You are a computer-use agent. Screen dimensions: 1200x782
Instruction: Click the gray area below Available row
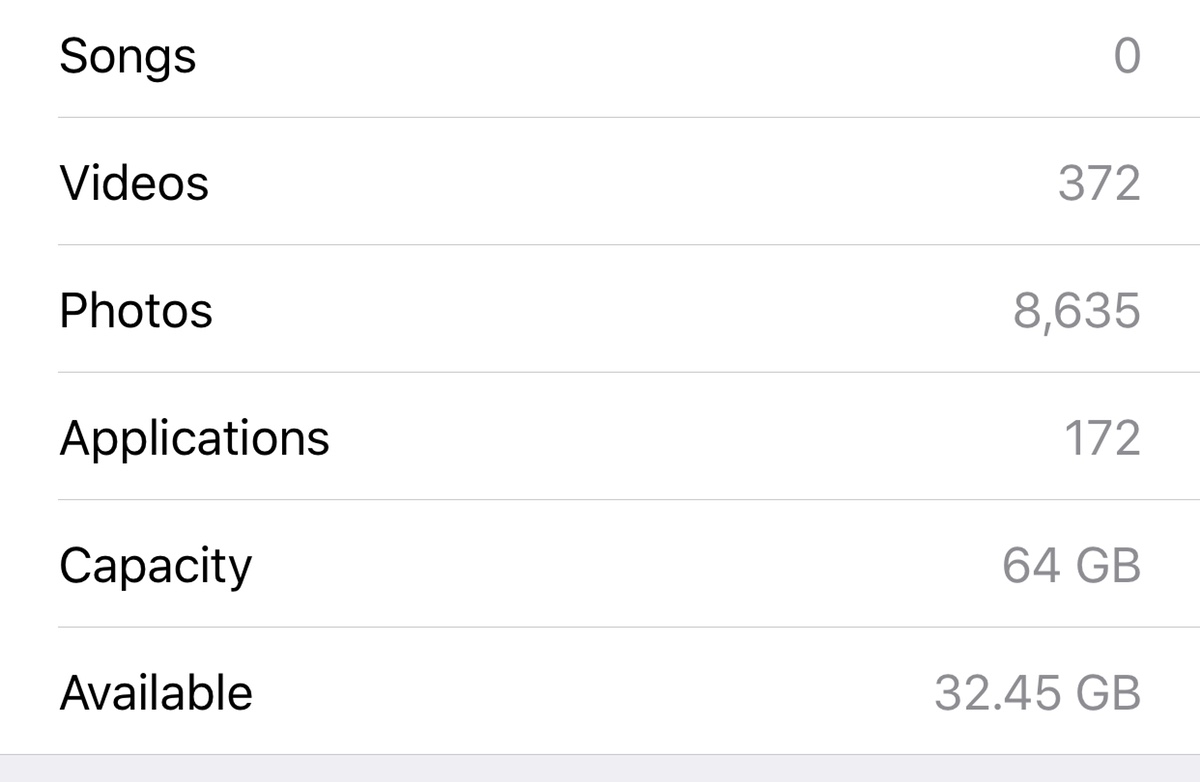click(600, 768)
